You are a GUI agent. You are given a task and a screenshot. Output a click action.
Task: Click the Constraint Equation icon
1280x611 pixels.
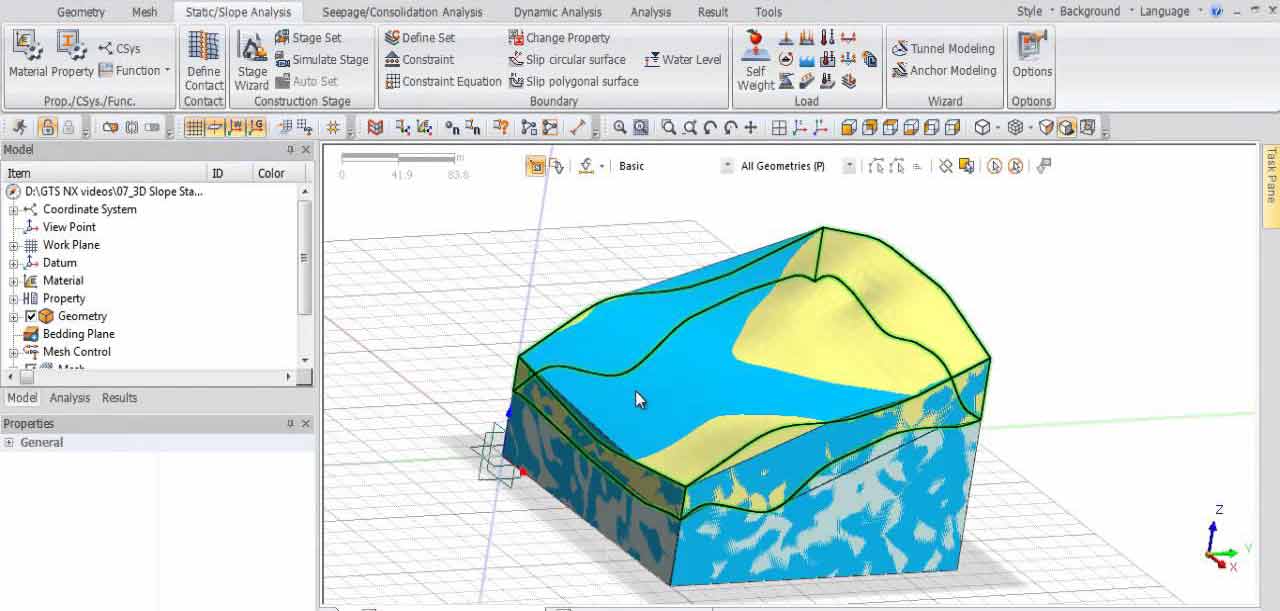coord(441,80)
